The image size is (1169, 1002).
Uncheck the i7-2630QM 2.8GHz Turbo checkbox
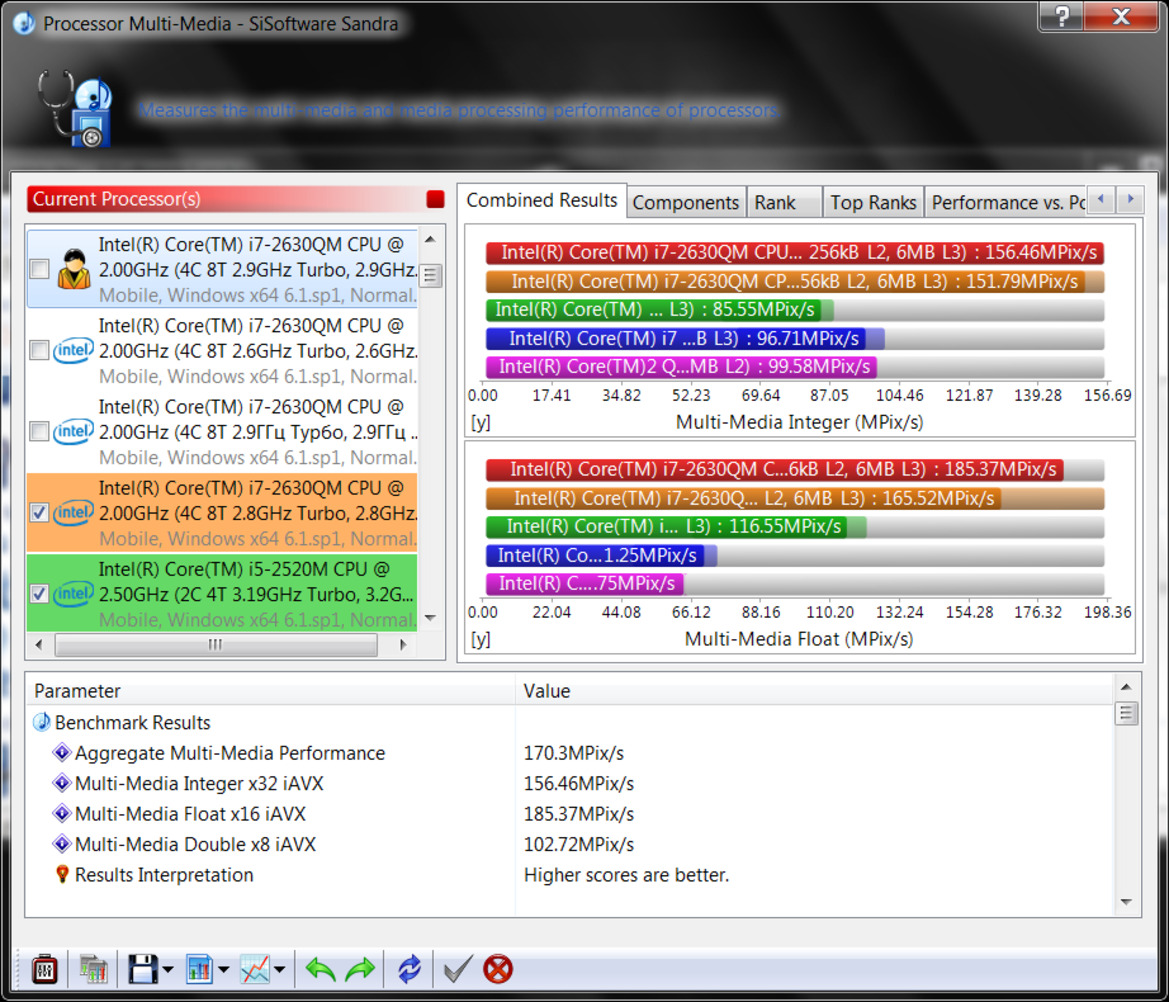coord(40,512)
